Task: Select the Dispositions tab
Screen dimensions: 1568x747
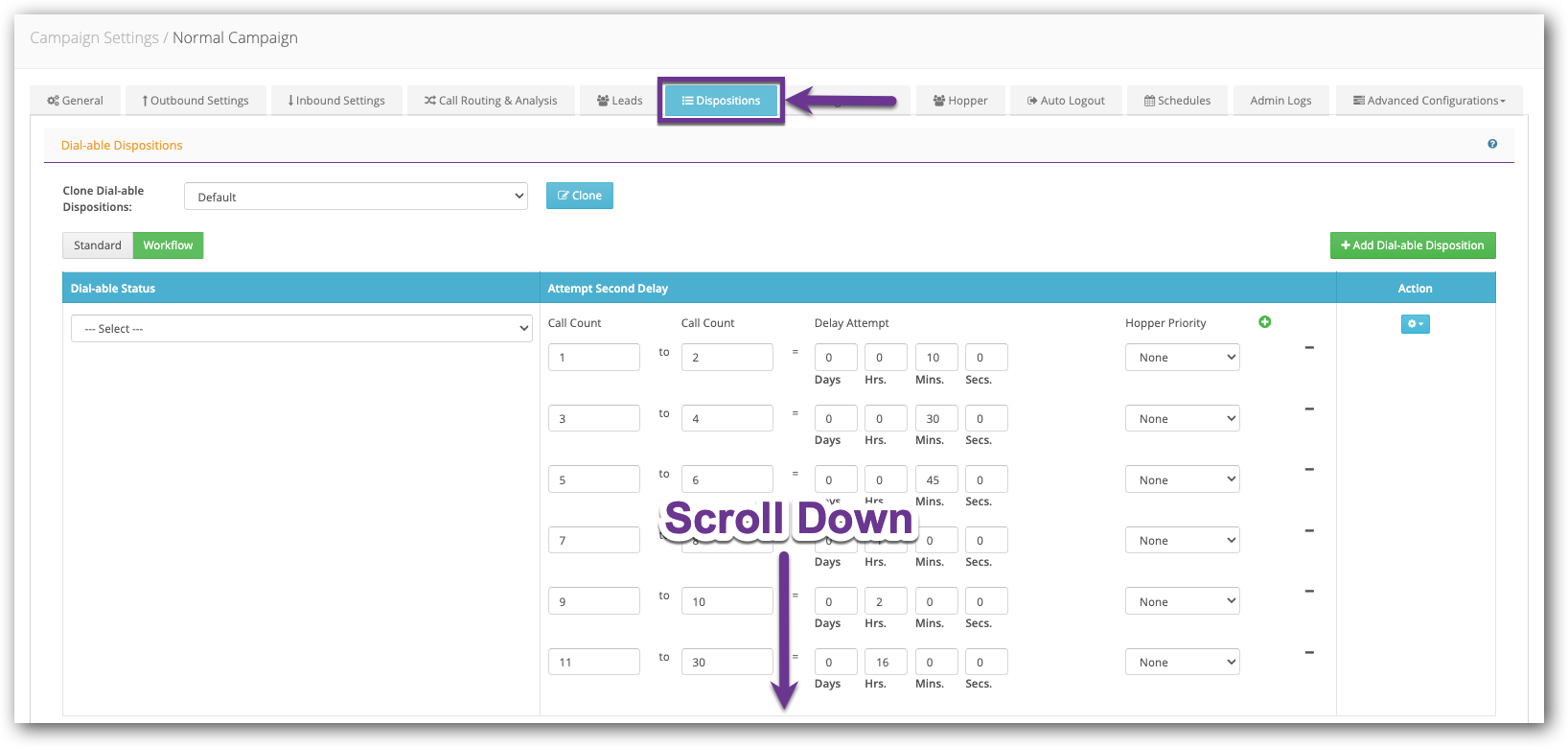Action: pos(721,101)
